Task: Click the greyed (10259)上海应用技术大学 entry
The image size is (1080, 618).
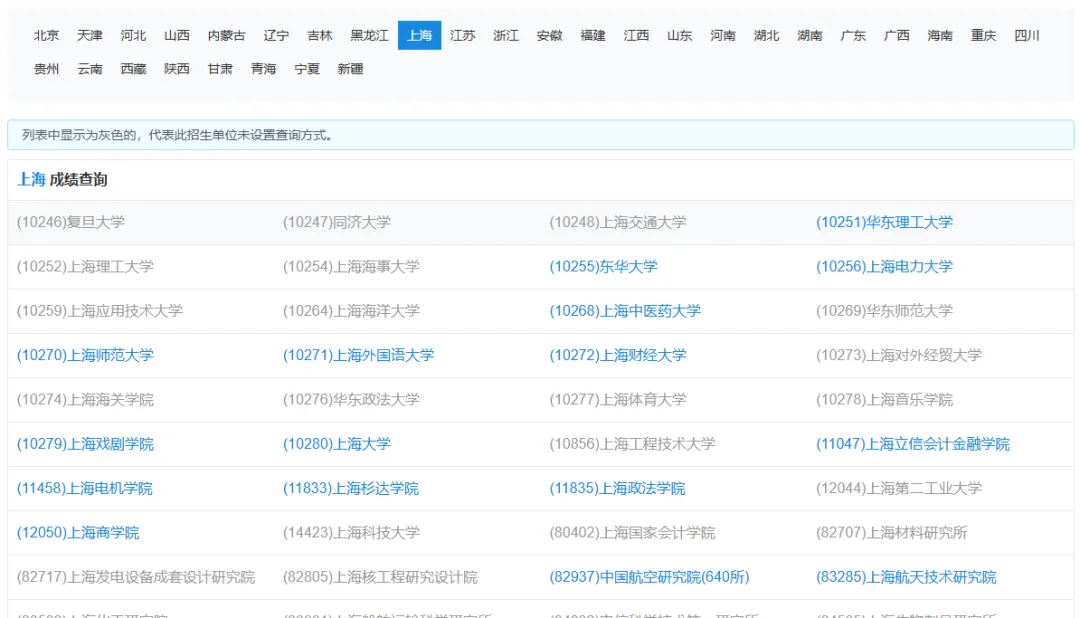Action: click(100, 311)
